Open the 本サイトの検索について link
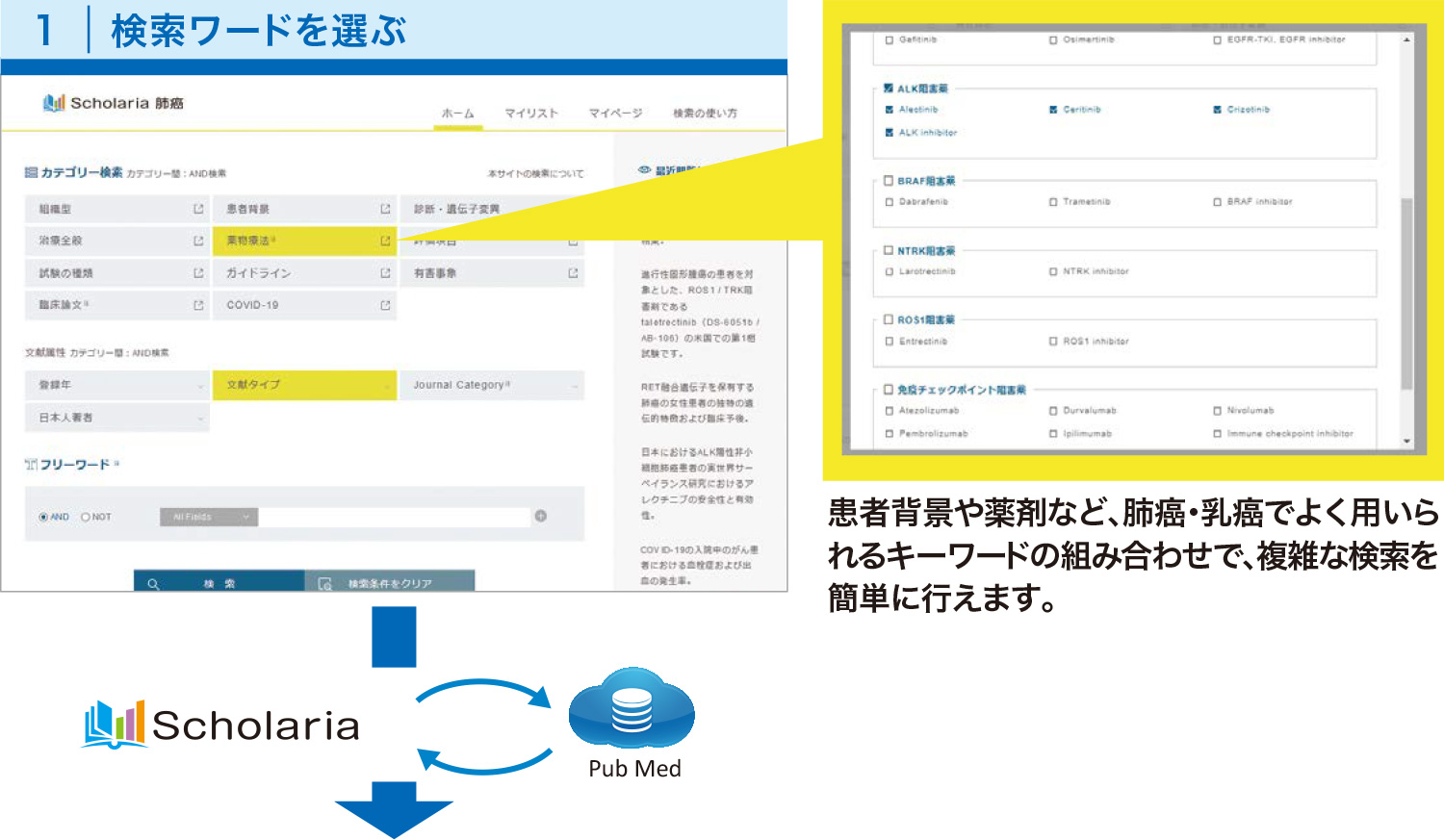The width and height of the screenshot is (1444, 840). point(535,174)
